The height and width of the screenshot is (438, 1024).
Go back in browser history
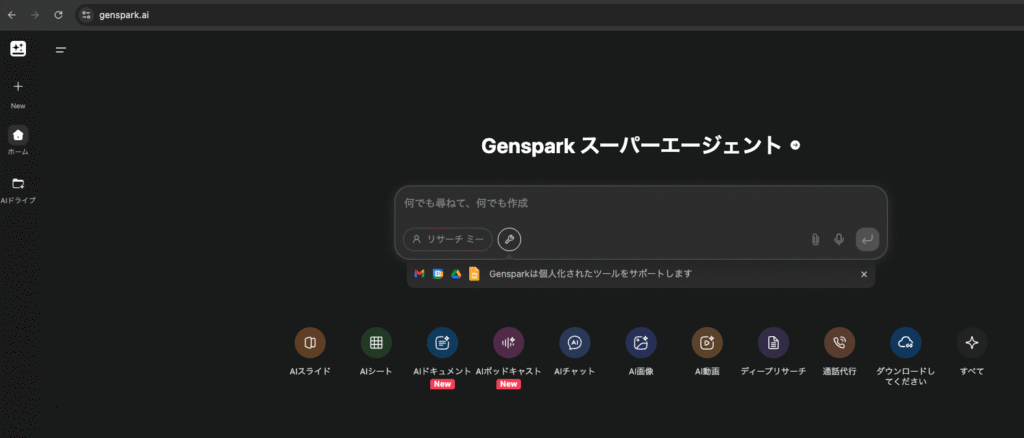coord(11,14)
